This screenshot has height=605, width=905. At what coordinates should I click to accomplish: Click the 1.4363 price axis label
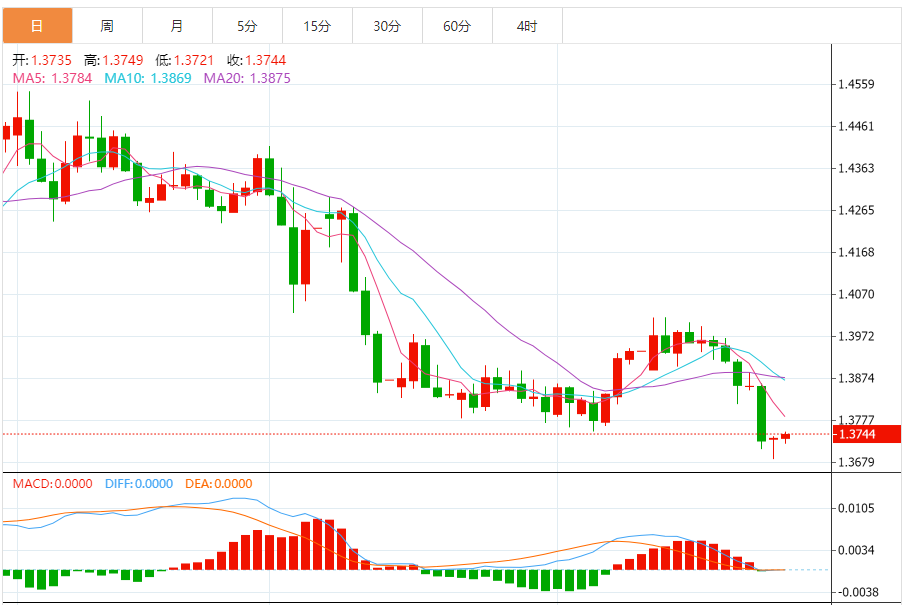[x=857, y=169]
